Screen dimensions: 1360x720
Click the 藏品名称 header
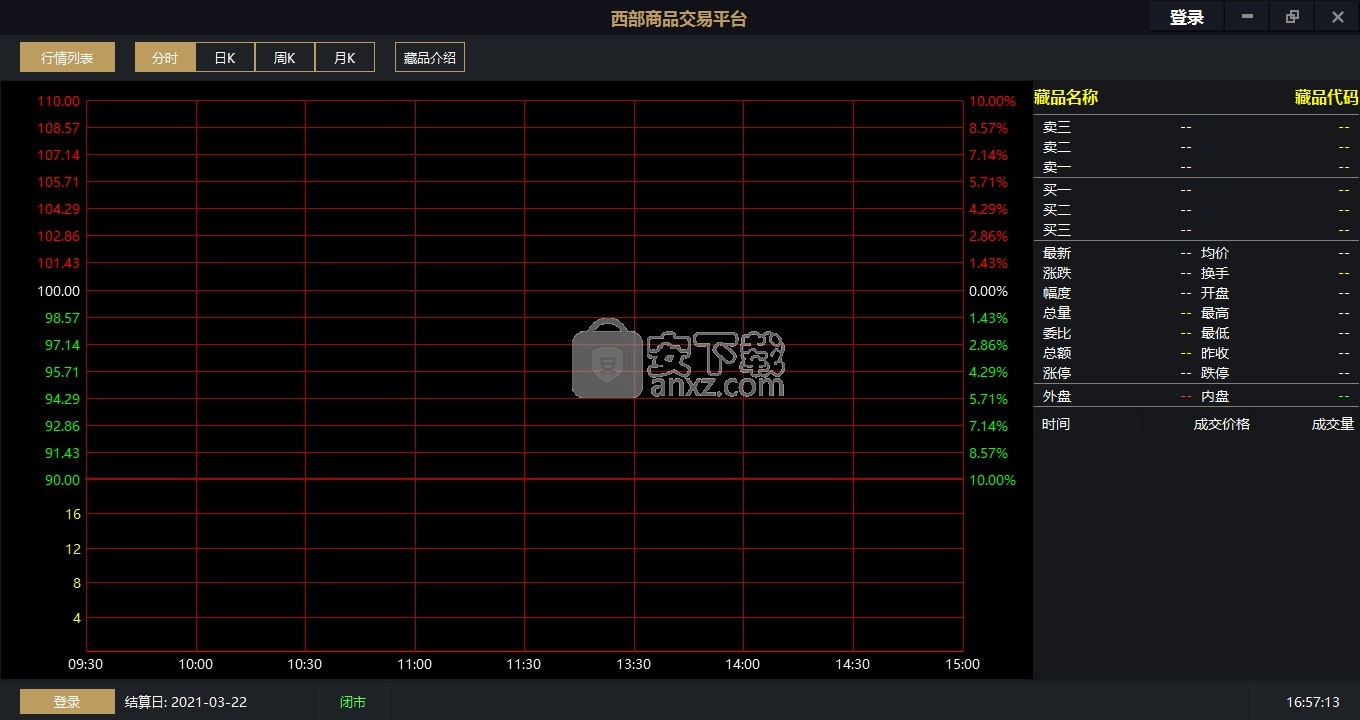[1066, 97]
